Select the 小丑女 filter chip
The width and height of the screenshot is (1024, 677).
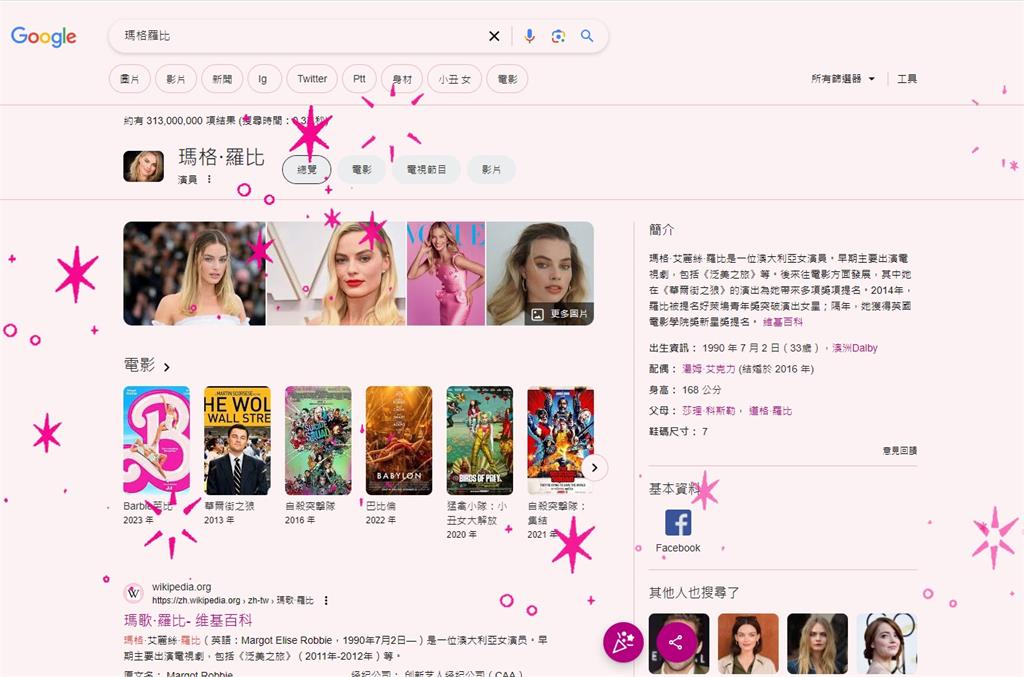click(455, 79)
